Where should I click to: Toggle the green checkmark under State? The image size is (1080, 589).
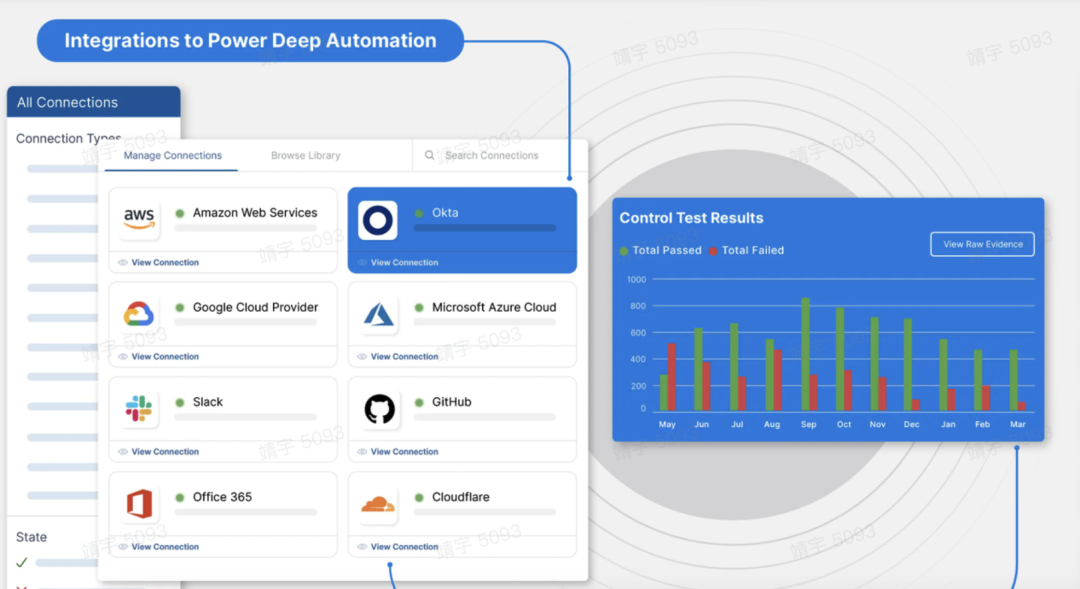coord(22,563)
